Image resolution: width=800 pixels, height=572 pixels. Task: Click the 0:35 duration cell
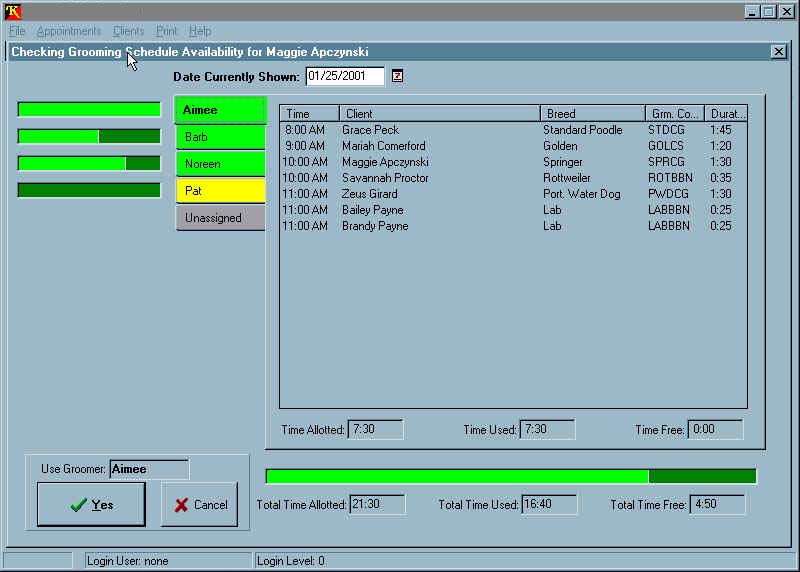point(720,178)
